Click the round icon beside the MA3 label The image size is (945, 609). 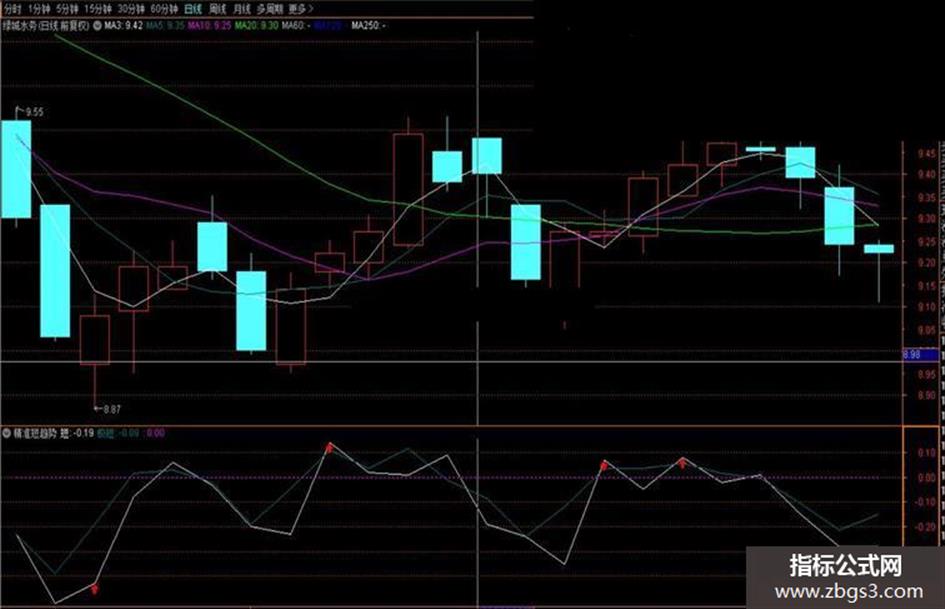pyautogui.click(x=98, y=26)
